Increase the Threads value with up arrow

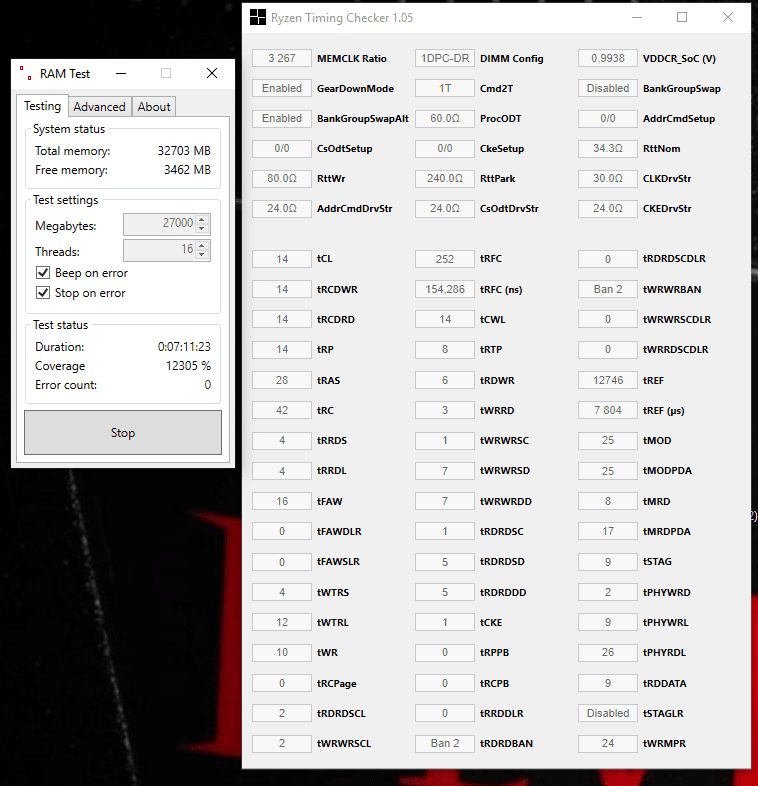tap(202, 245)
